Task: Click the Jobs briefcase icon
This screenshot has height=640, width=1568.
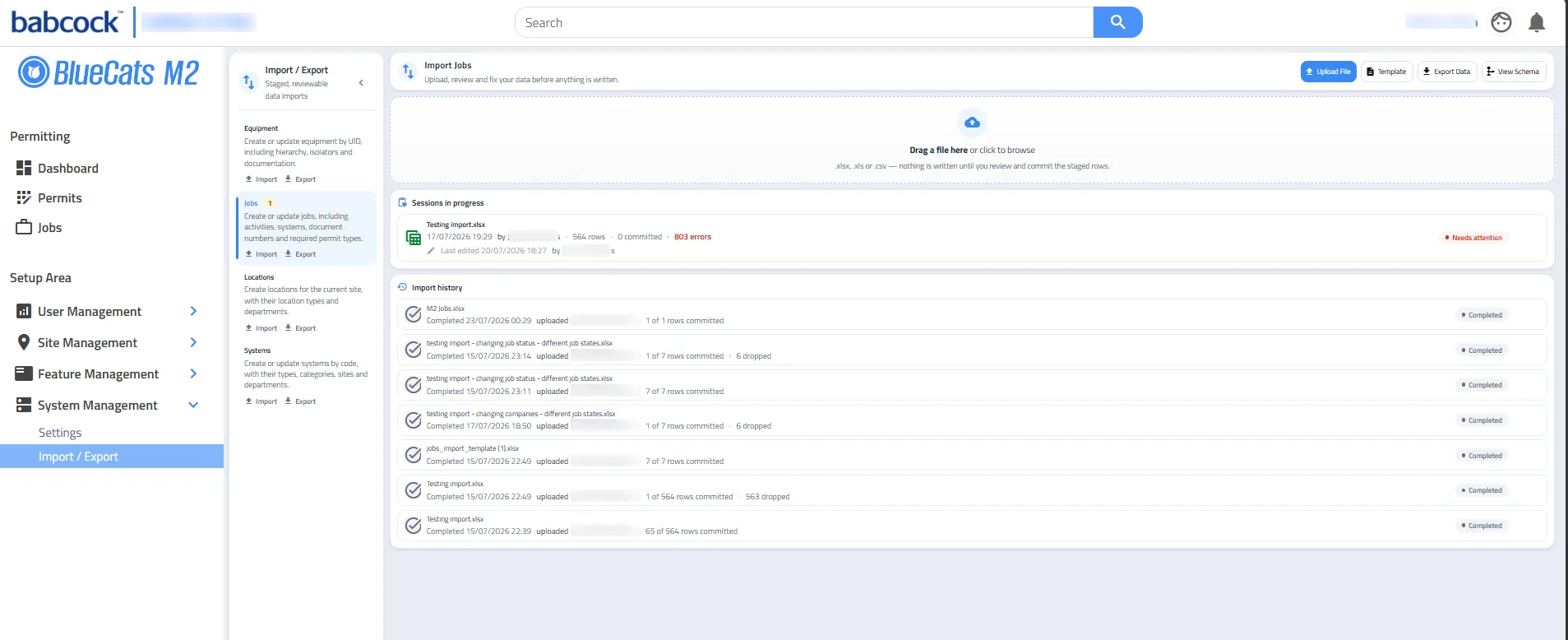Action: coord(24,227)
